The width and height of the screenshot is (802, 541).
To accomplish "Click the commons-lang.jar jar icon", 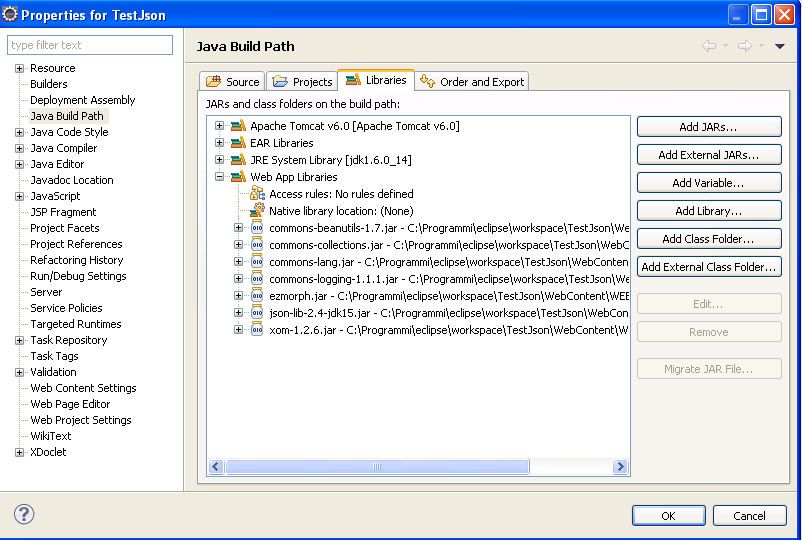I will coord(257,262).
